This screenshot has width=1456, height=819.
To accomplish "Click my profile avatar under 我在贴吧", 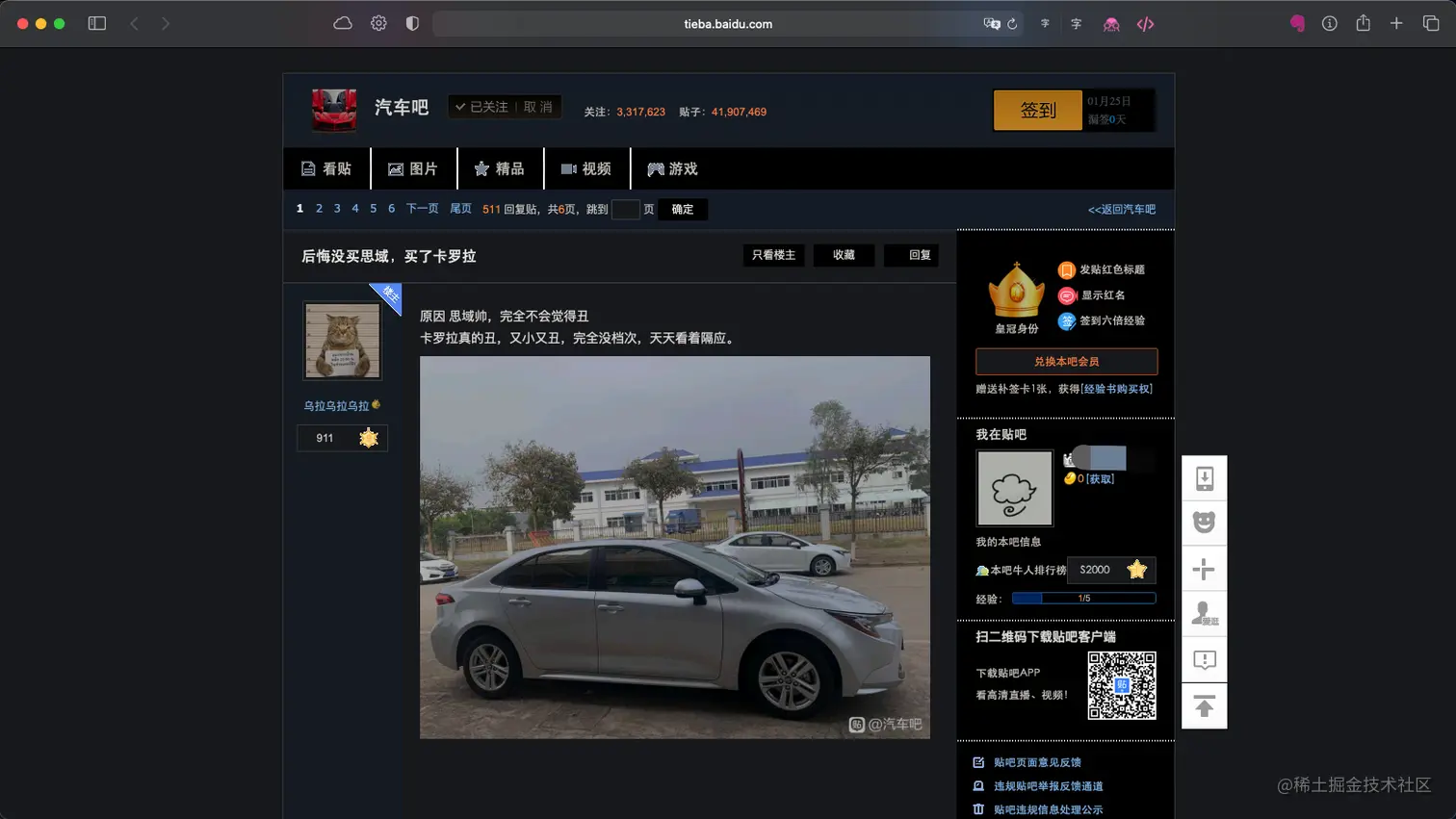I will click(x=1014, y=488).
